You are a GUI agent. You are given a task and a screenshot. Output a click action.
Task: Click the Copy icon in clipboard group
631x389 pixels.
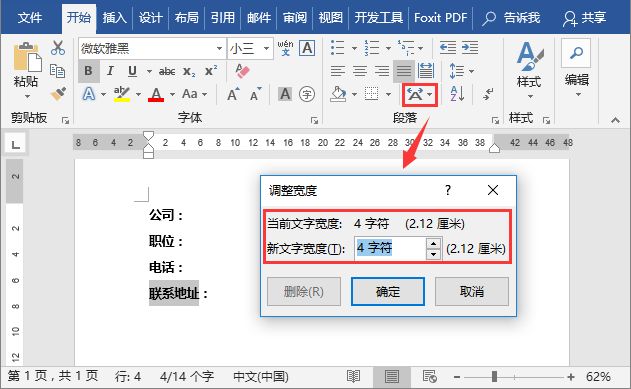[58, 71]
